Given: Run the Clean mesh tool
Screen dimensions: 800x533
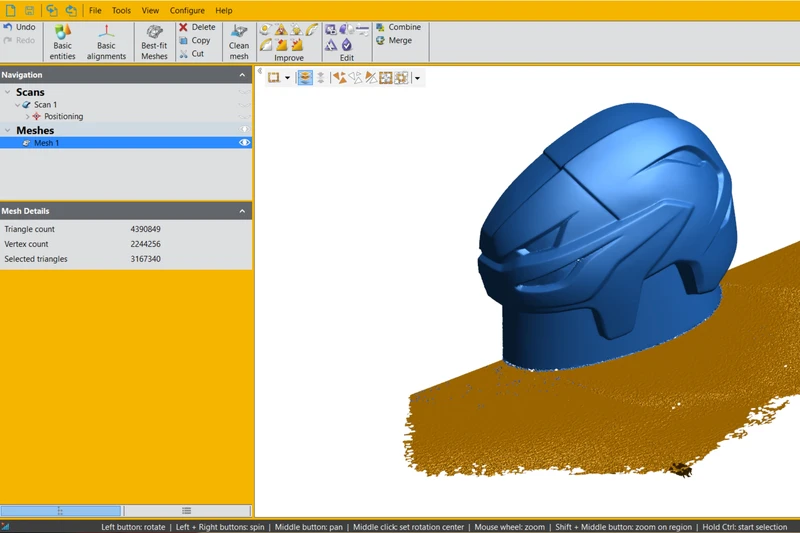Looking at the screenshot, I should tap(239, 33).
